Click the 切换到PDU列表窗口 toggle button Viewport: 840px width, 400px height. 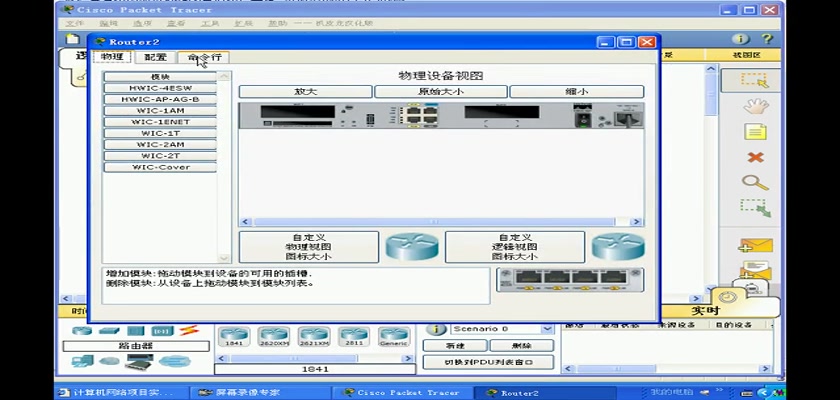pos(487,362)
